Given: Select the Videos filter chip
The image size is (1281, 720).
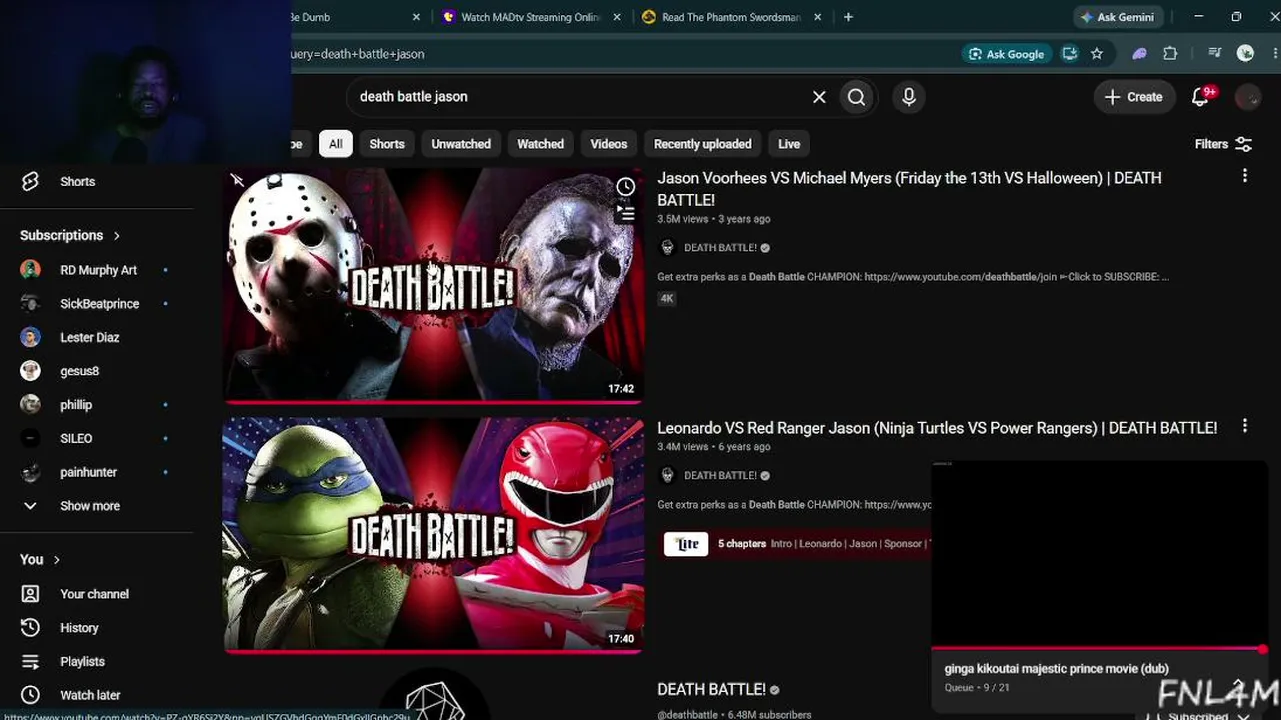Looking at the screenshot, I should click(x=609, y=144).
